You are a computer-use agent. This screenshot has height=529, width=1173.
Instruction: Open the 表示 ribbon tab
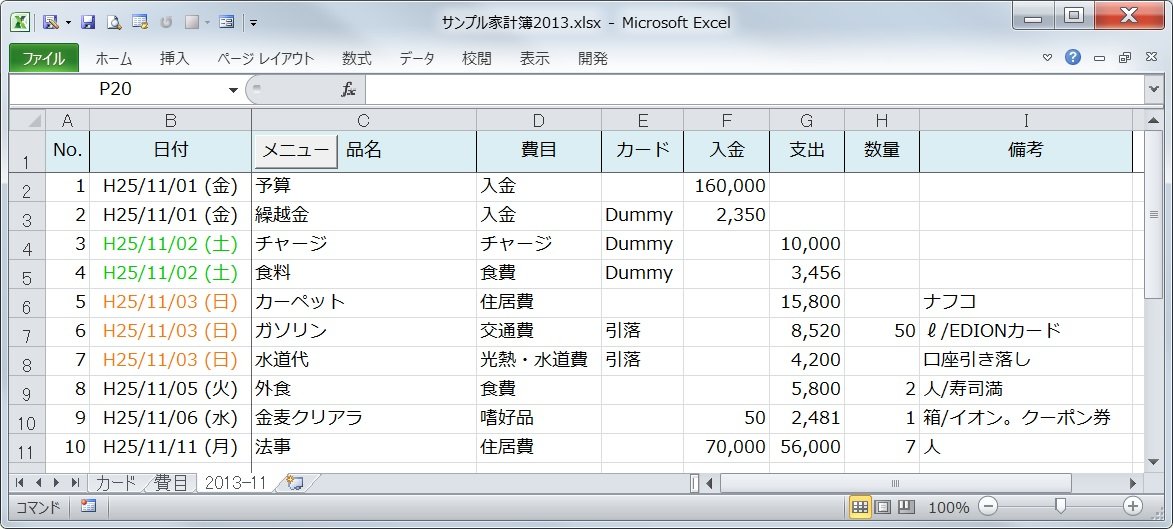[535, 58]
